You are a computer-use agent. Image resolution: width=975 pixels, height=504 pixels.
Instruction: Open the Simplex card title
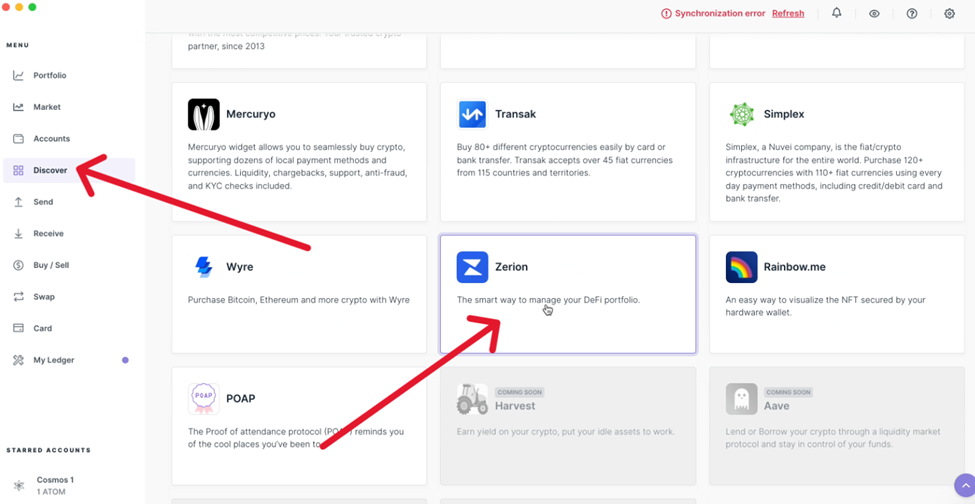tap(784, 114)
